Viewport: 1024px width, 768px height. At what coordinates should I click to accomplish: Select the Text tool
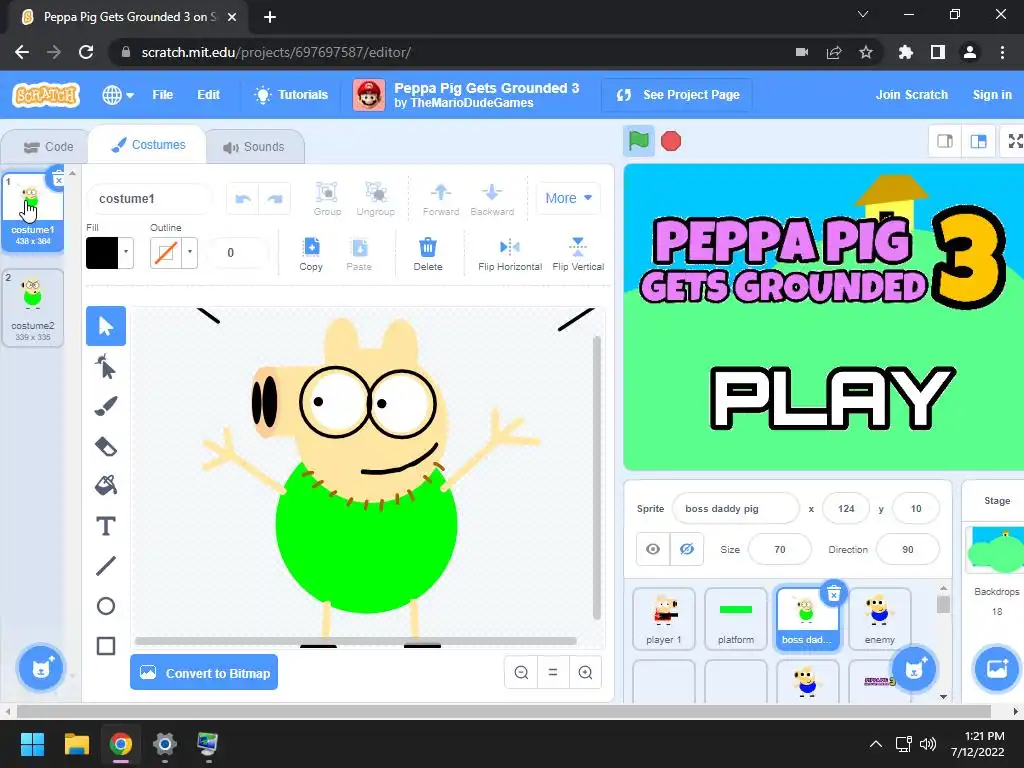click(x=106, y=526)
